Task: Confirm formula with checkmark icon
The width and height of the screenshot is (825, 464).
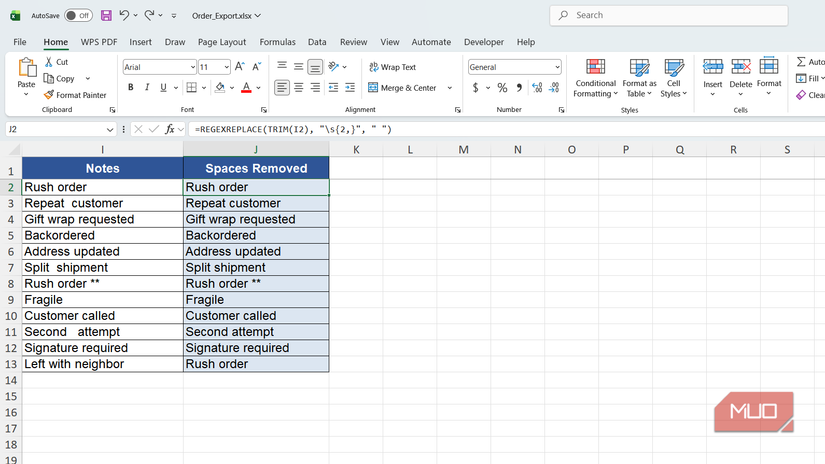Action: coord(154,129)
